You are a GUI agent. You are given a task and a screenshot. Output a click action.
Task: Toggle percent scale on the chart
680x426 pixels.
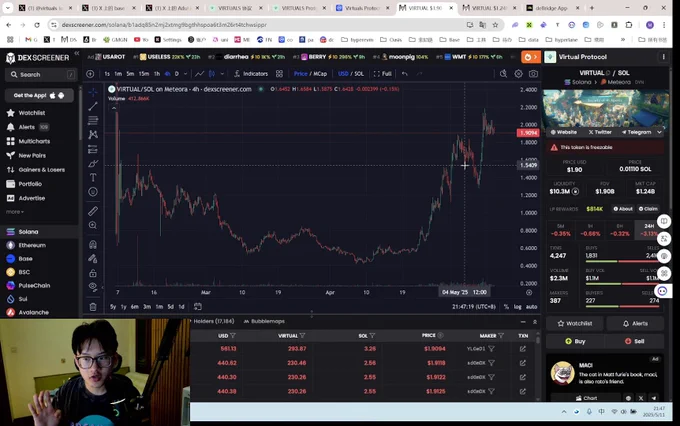506,307
